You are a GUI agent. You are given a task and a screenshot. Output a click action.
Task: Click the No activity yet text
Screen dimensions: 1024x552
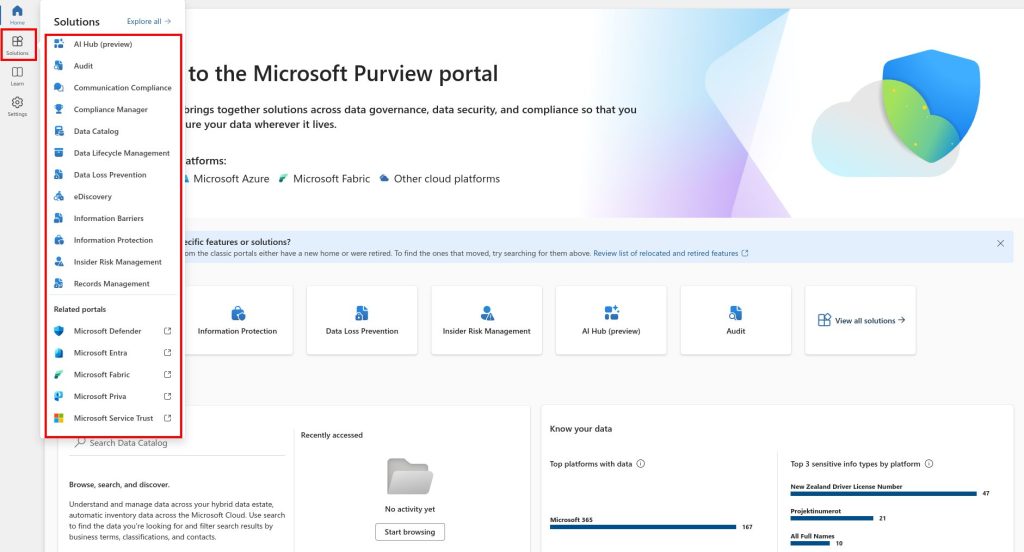[409, 510]
